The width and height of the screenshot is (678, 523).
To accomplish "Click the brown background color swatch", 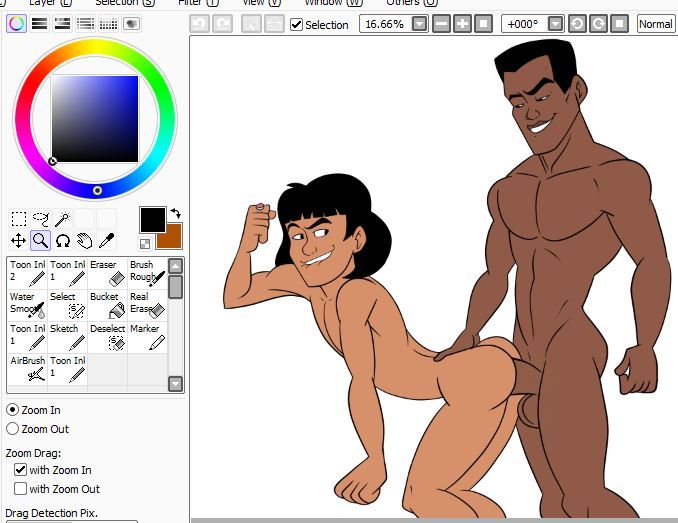I will 170,237.
